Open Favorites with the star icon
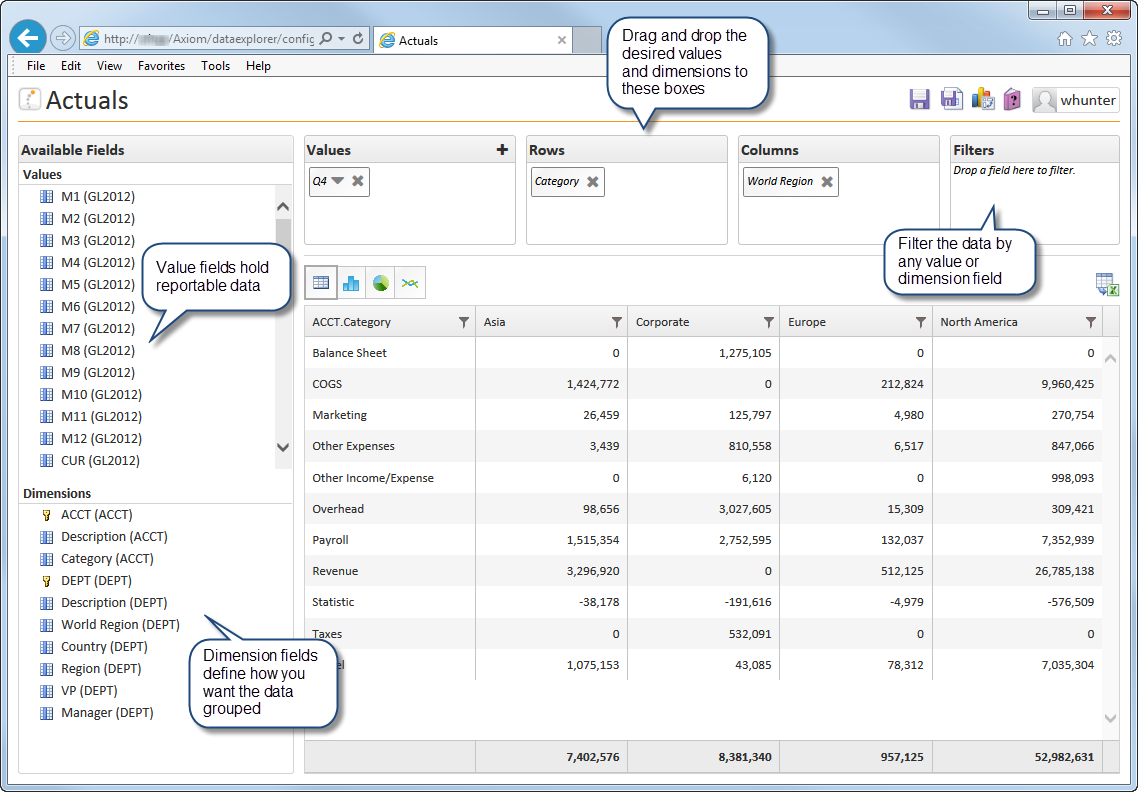The image size is (1138, 792). click(x=1089, y=38)
